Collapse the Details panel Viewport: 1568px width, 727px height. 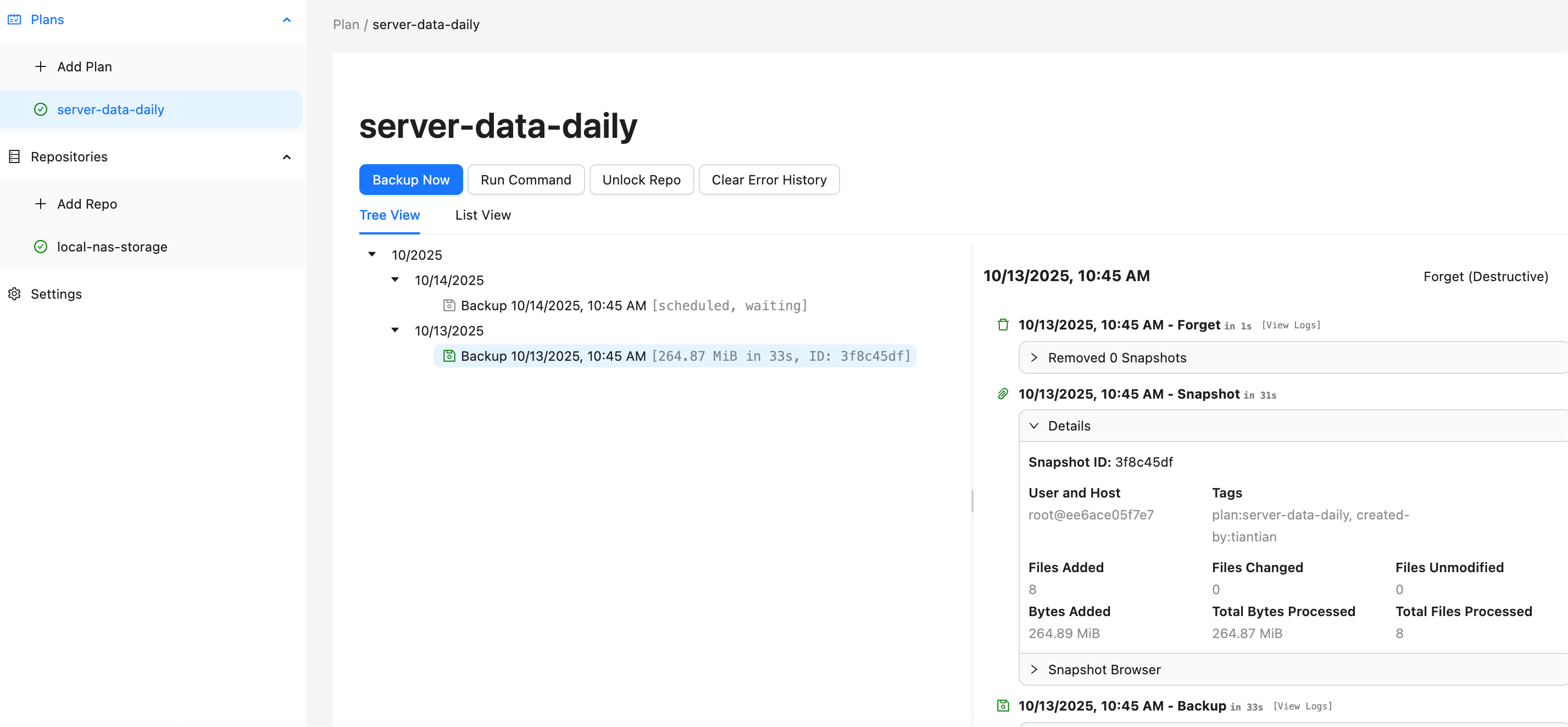coord(1292,426)
